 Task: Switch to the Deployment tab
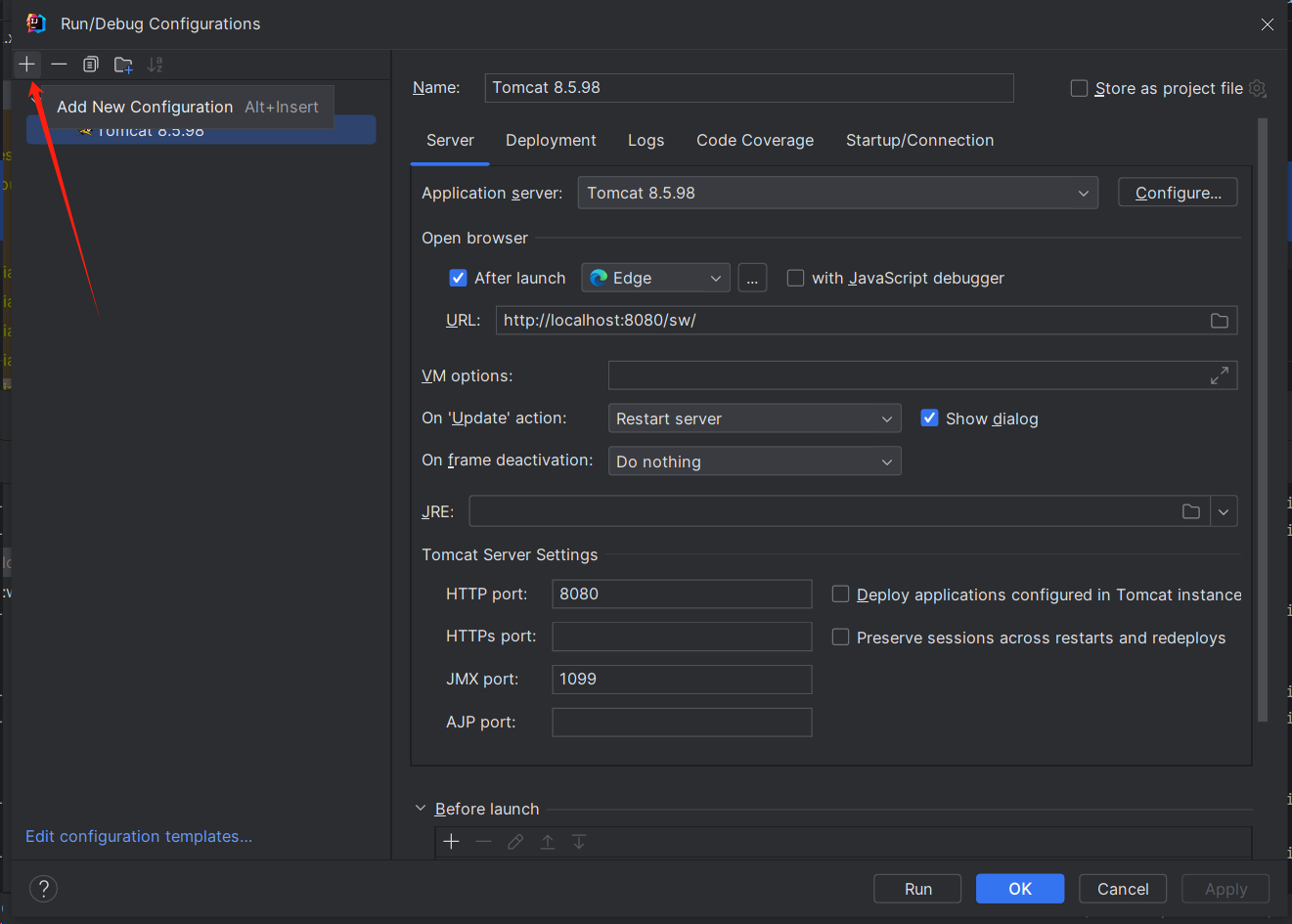click(x=551, y=141)
